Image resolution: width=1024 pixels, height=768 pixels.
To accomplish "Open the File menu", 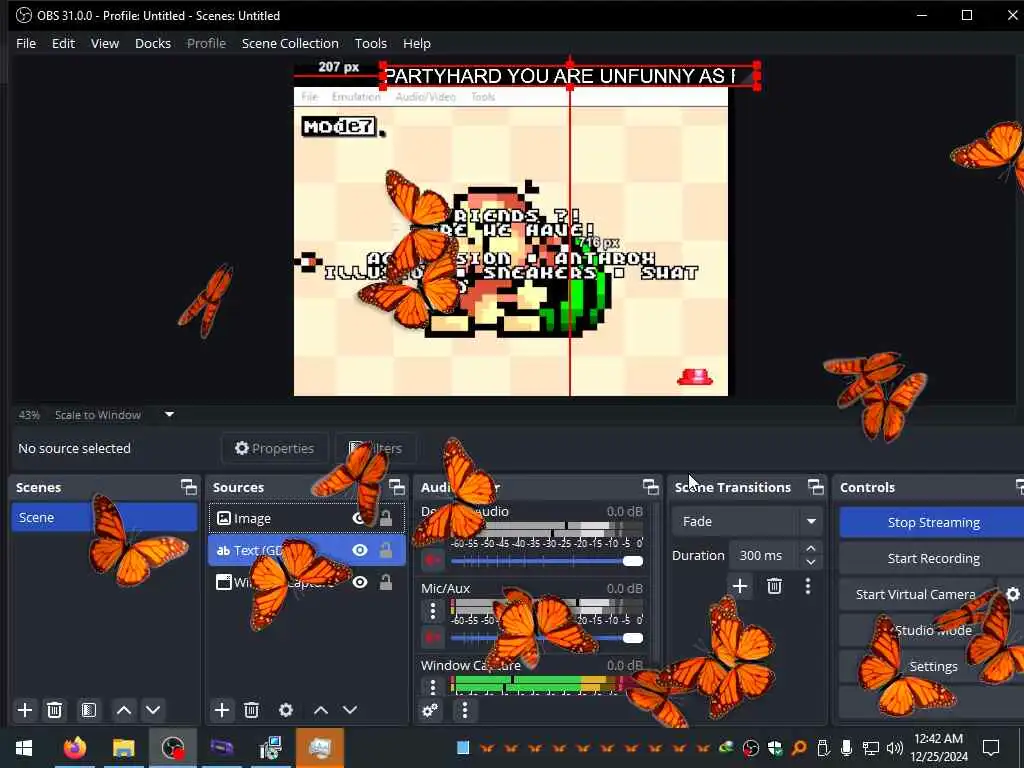I will pos(26,43).
